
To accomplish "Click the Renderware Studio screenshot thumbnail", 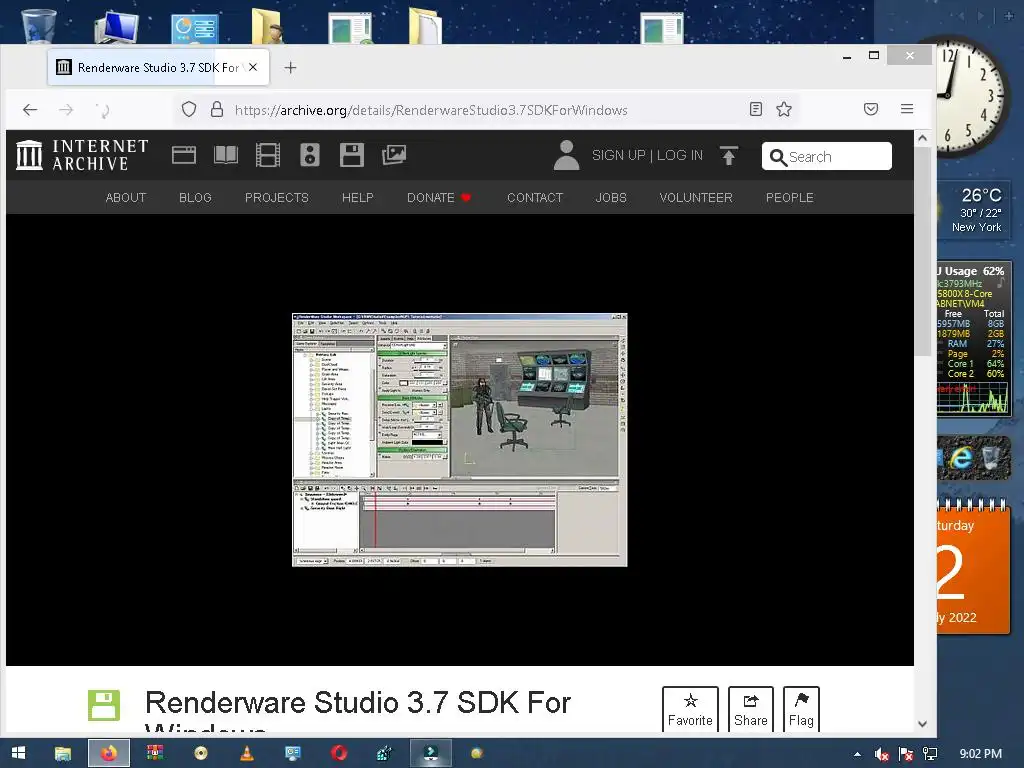I will (460, 440).
